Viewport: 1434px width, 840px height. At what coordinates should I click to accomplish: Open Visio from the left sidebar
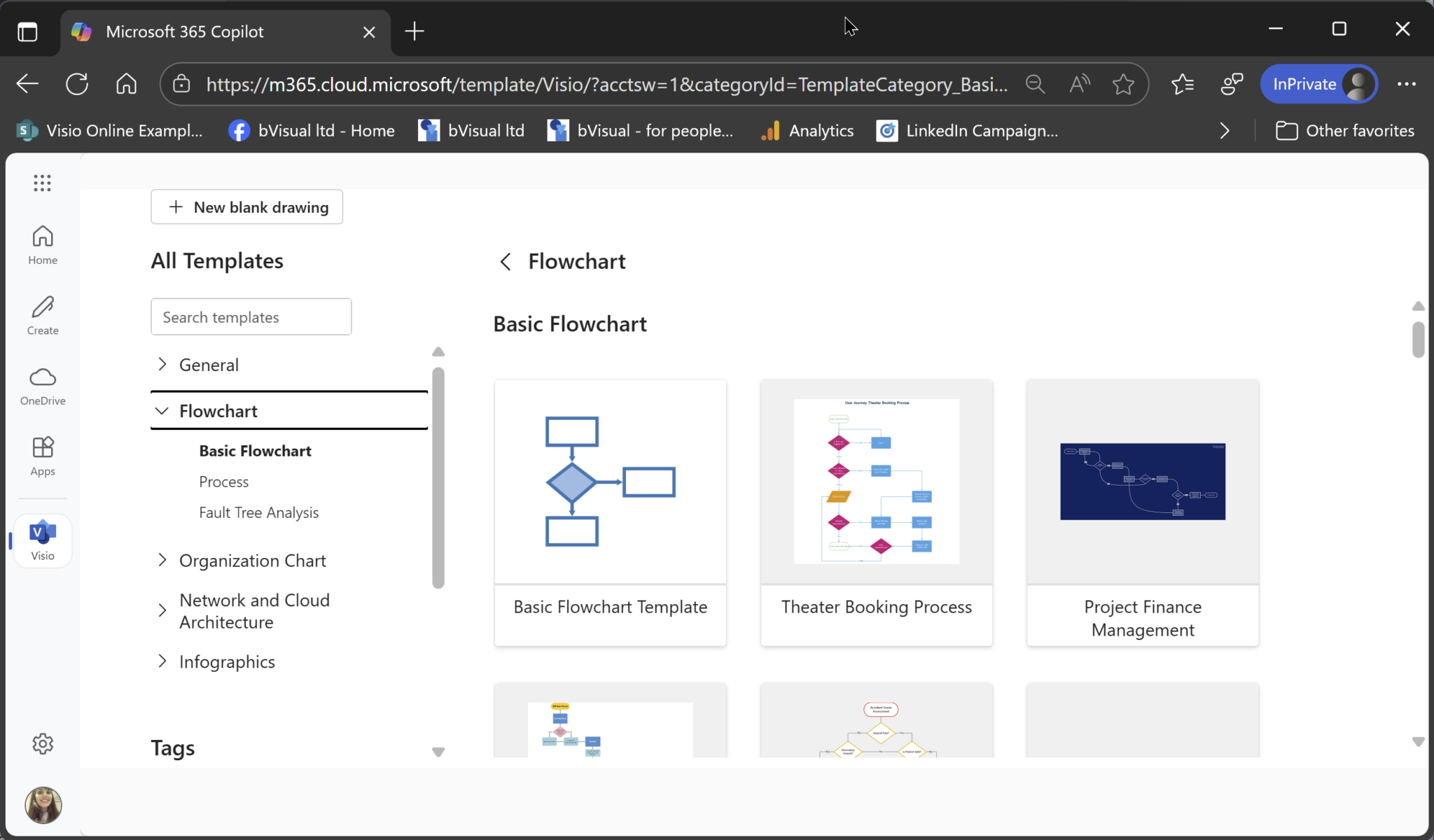pyautogui.click(x=42, y=539)
